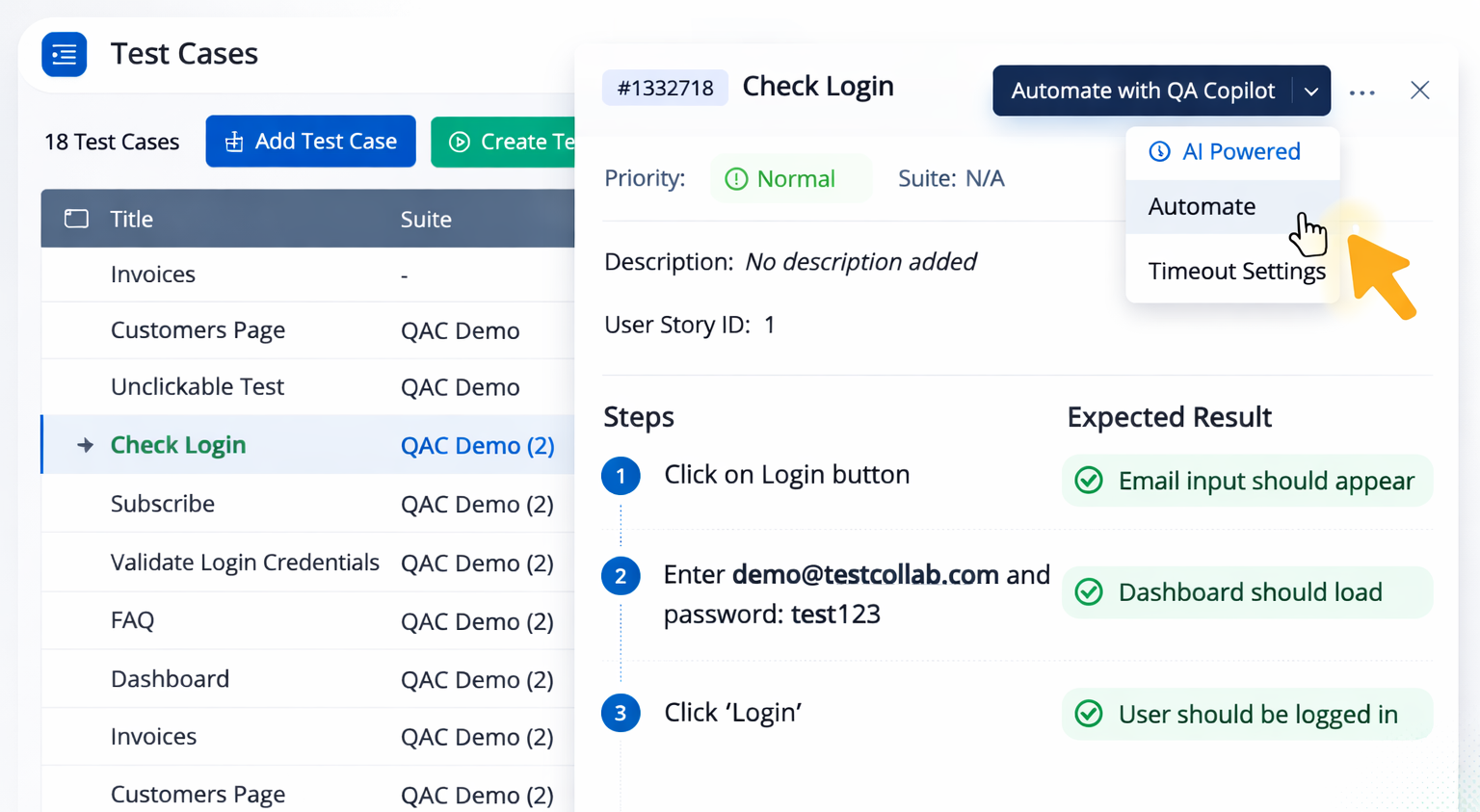Select the Subscribe test case row
Screen dimensions: 1480x812
163,503
